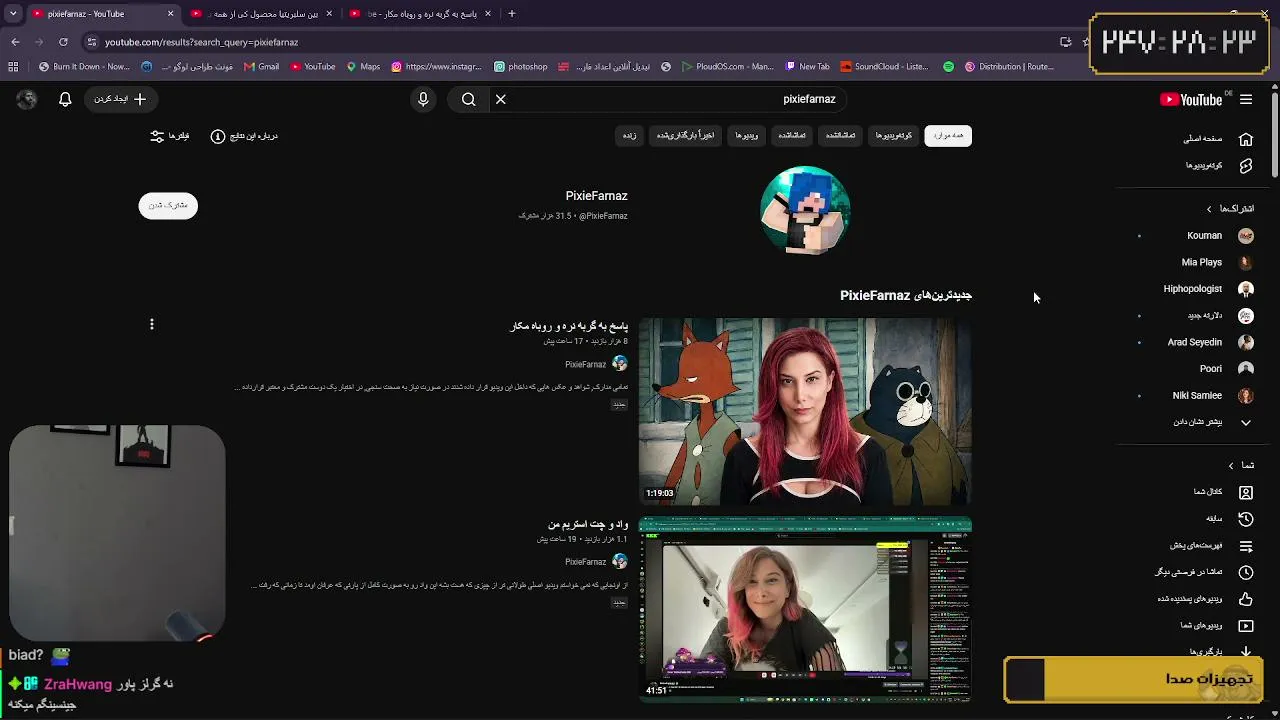
Task: Go to Home via the house icon
Action: pyautogui.click(x=1246, y=139)
